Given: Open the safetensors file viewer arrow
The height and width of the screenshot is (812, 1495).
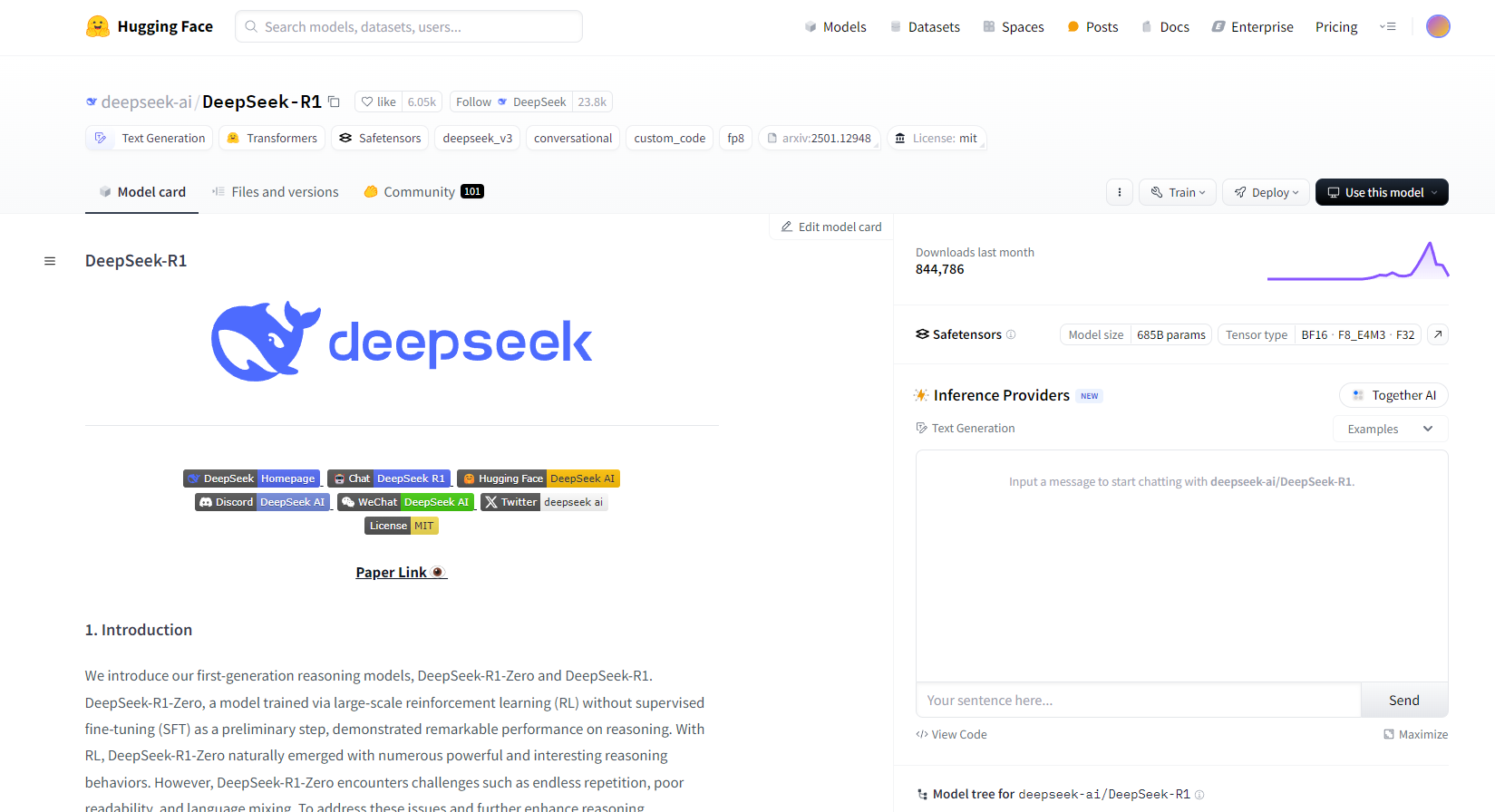Looking at the screenshot, I should (1438, 334).
